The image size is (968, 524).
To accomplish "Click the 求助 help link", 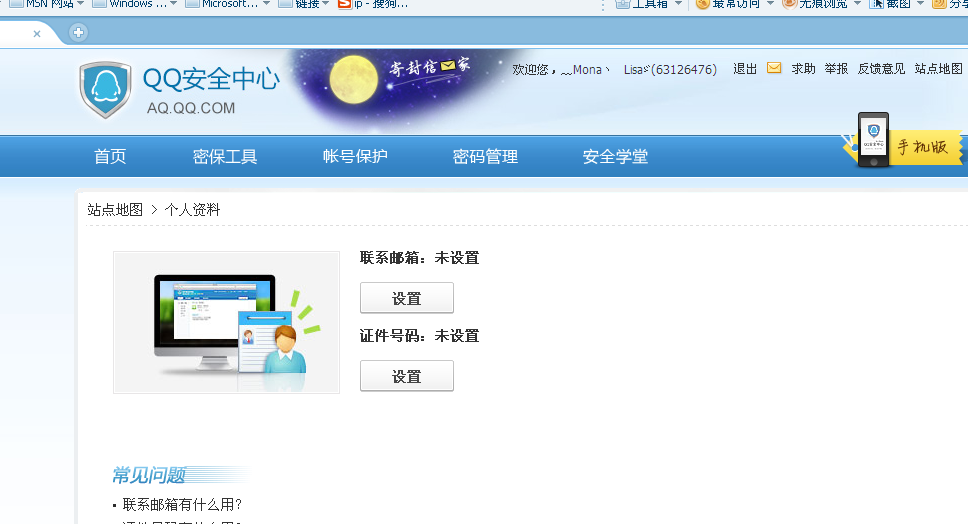I will (x=803, y=69).
